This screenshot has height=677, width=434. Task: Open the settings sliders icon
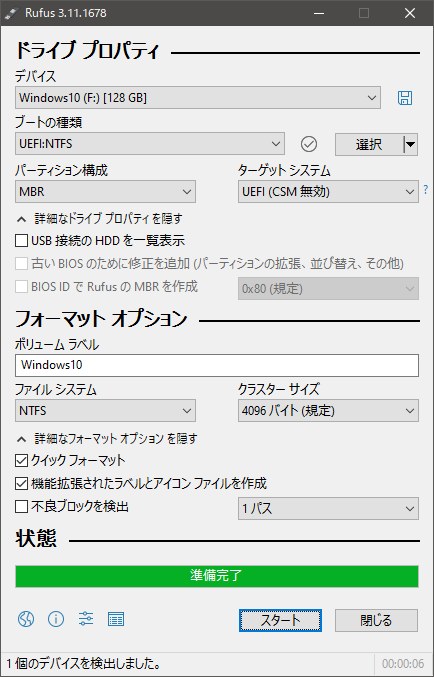[86, 619]
